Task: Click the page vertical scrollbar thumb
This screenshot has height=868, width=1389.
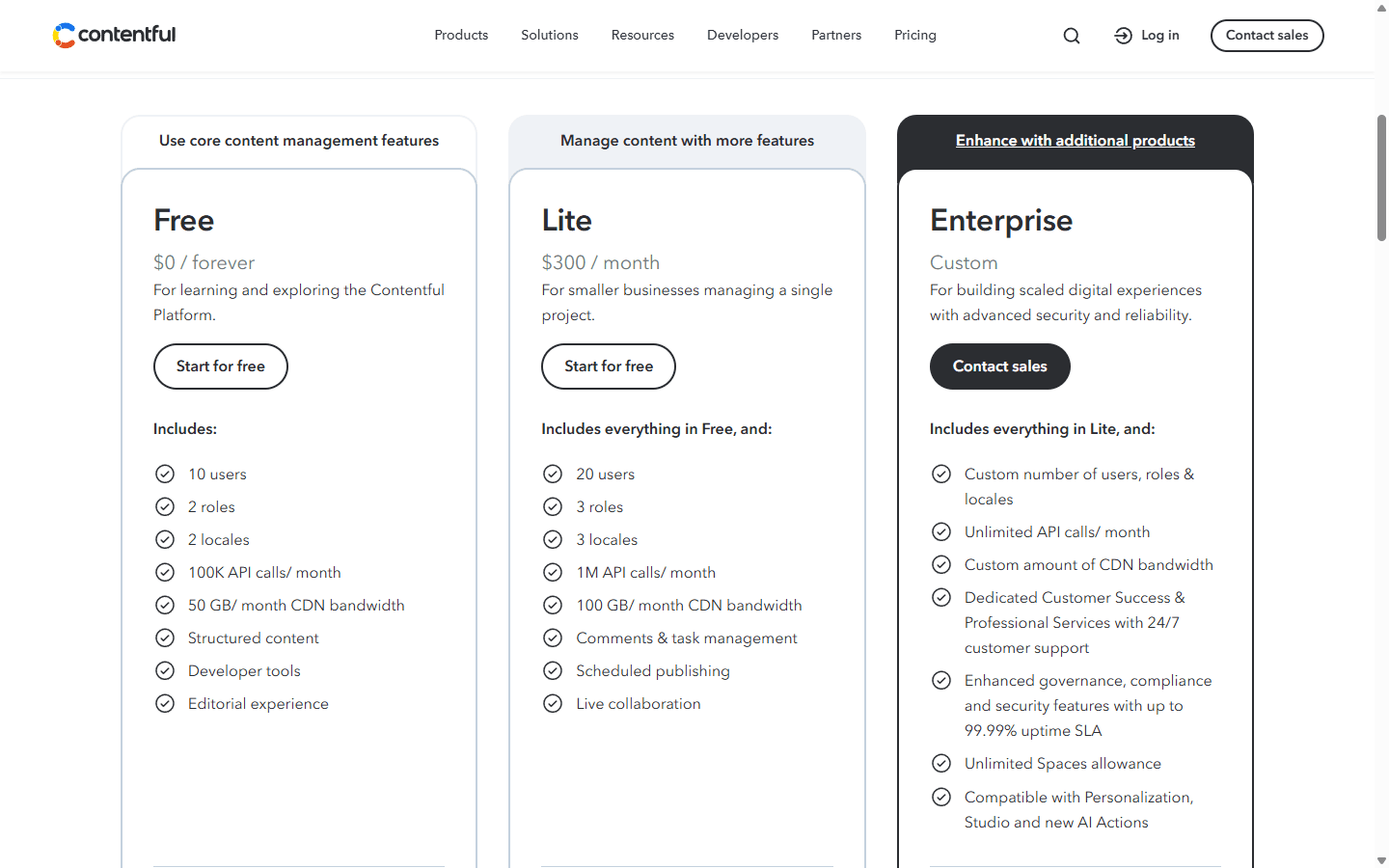Action: click(x=1381, y=177)
